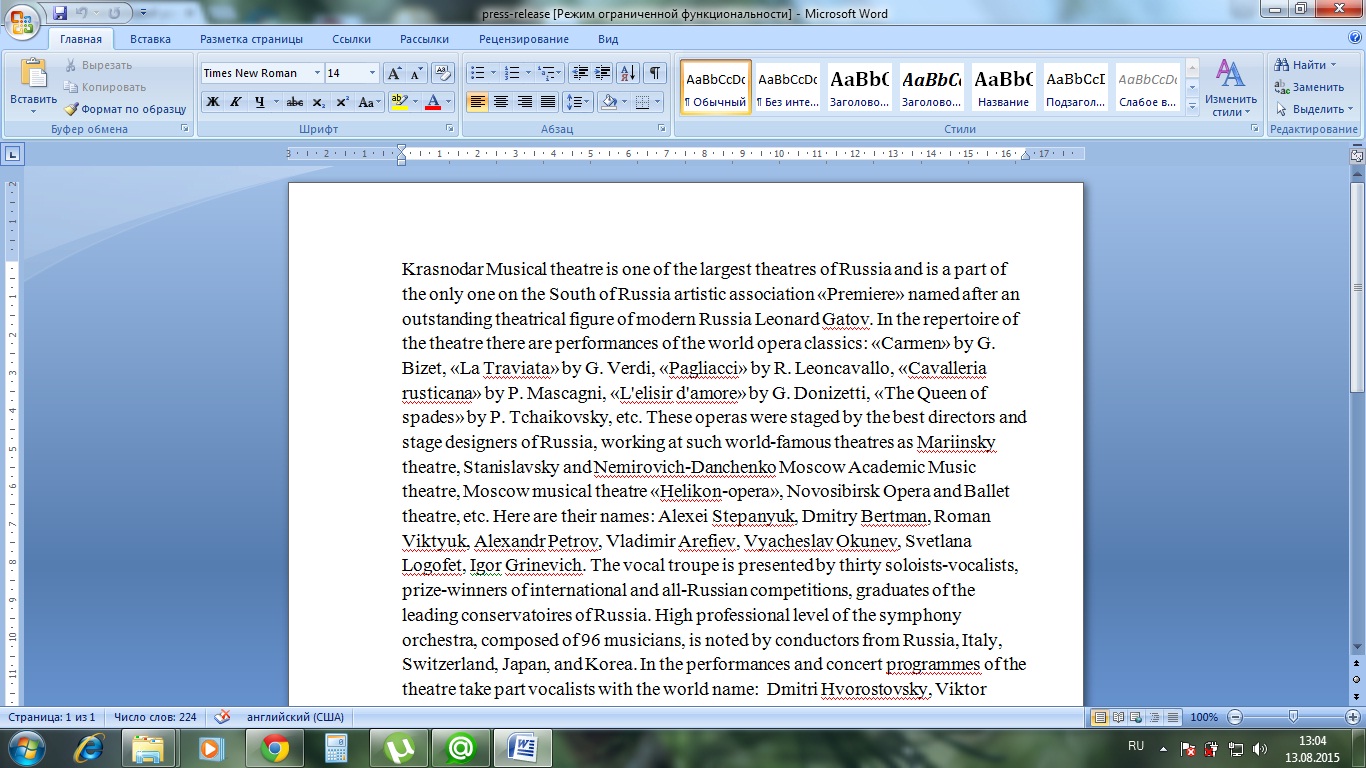Click the zoom slider handle
The image size is (1366, 768).
pos(1293,717)
